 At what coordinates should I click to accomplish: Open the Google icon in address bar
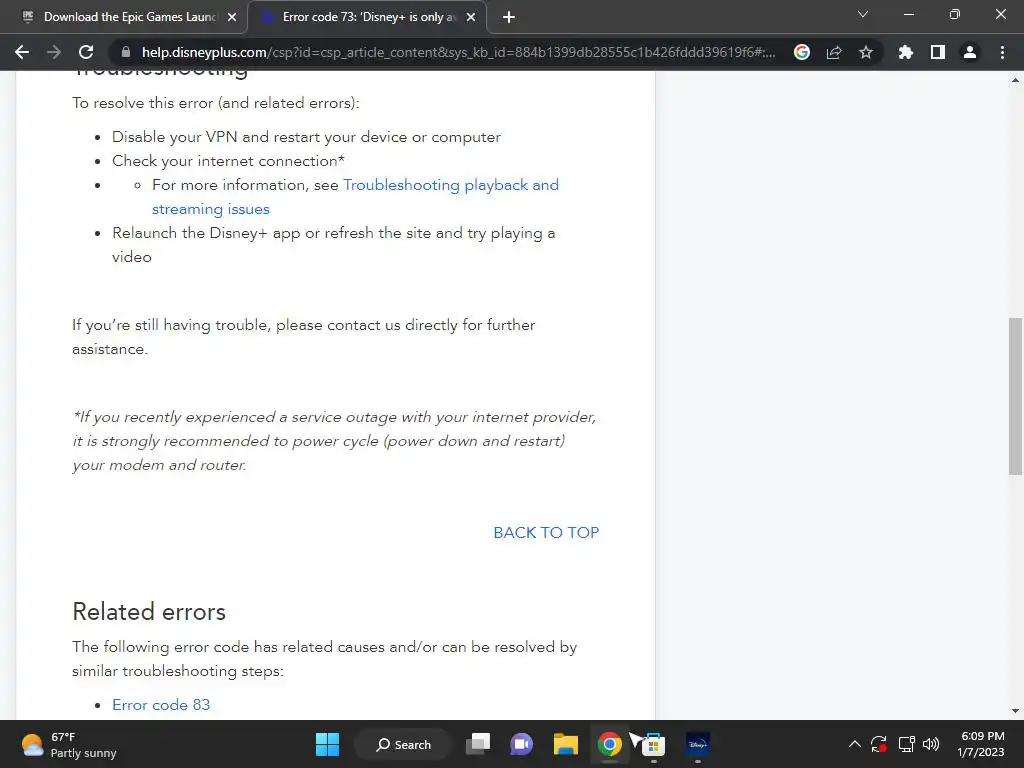tap(801, 52)
